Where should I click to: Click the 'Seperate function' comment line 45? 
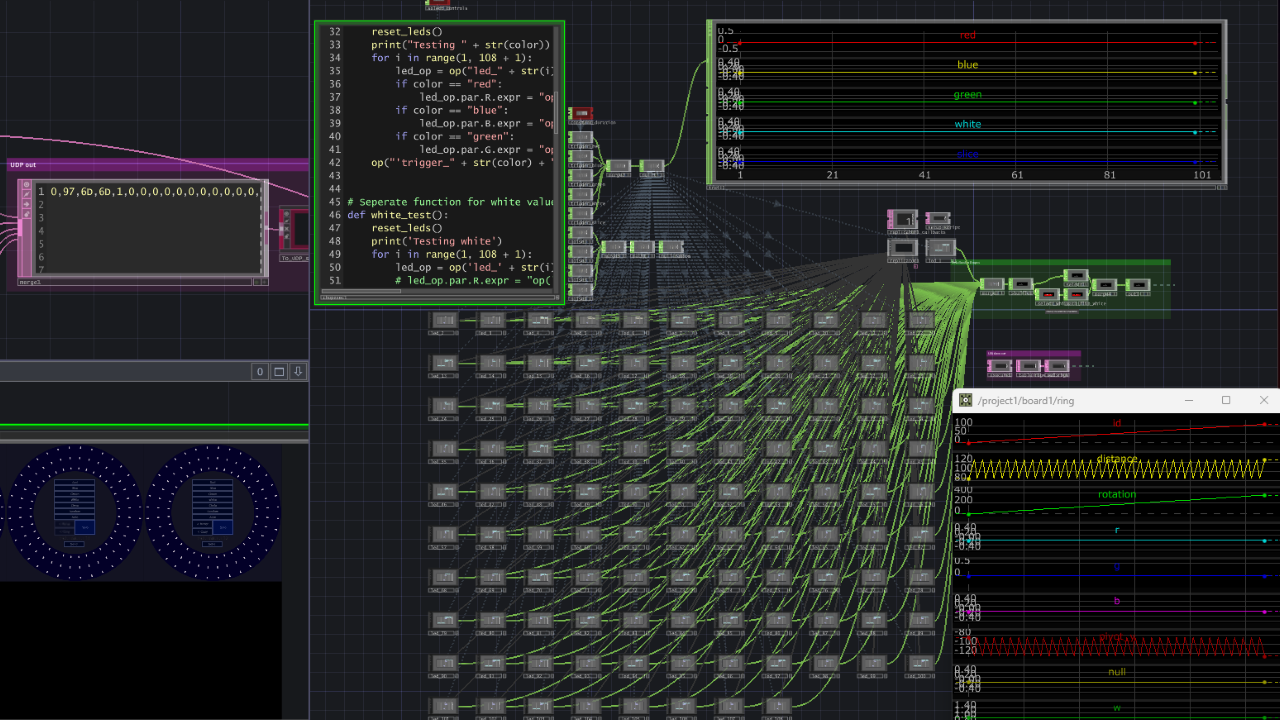[451, 202]
